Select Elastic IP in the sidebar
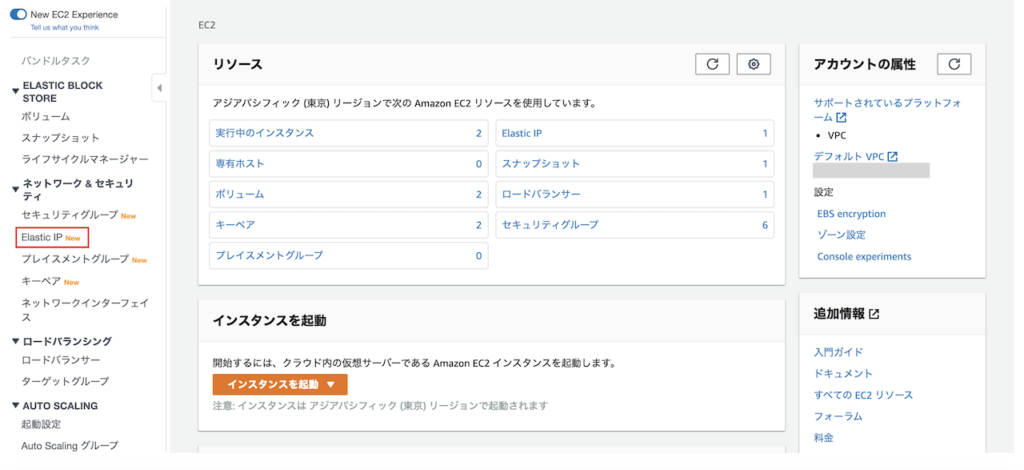Image resolution: width=1024 pixels, height=470 pixels. tap(42, 237)
